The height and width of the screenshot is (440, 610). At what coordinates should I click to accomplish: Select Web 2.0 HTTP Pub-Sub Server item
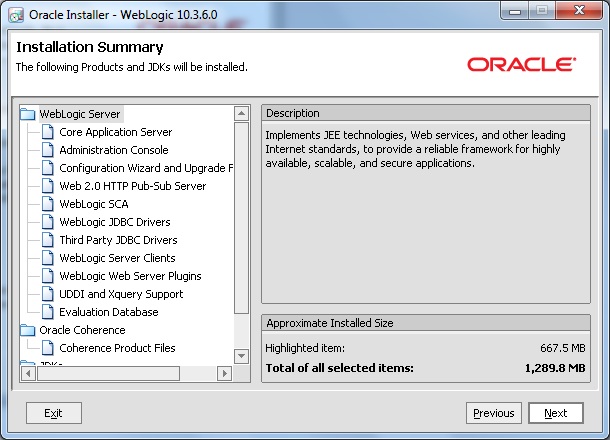pos(133,186)
